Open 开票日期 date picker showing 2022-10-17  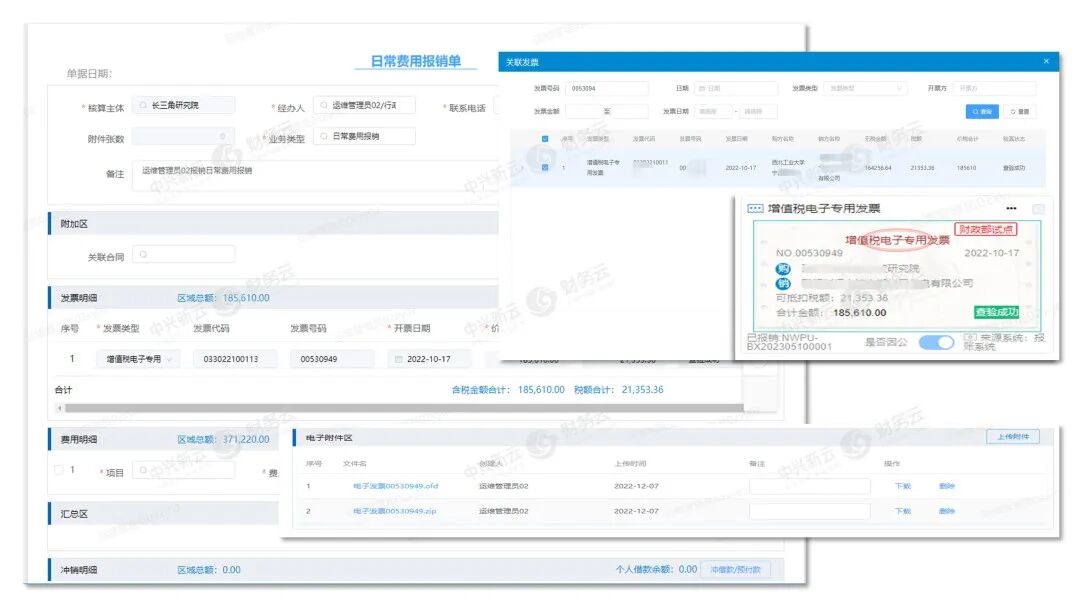[429, 359]
